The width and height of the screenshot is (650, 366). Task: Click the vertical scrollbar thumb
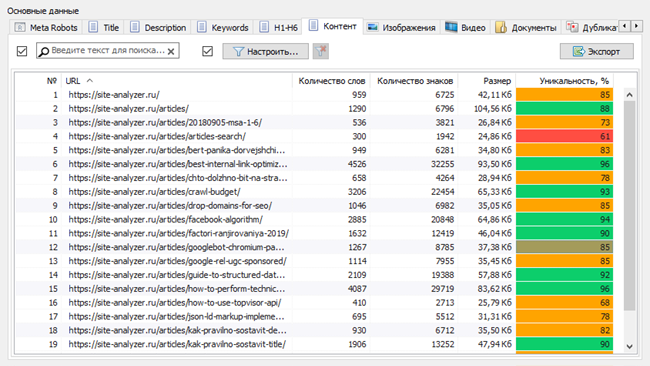629,206
